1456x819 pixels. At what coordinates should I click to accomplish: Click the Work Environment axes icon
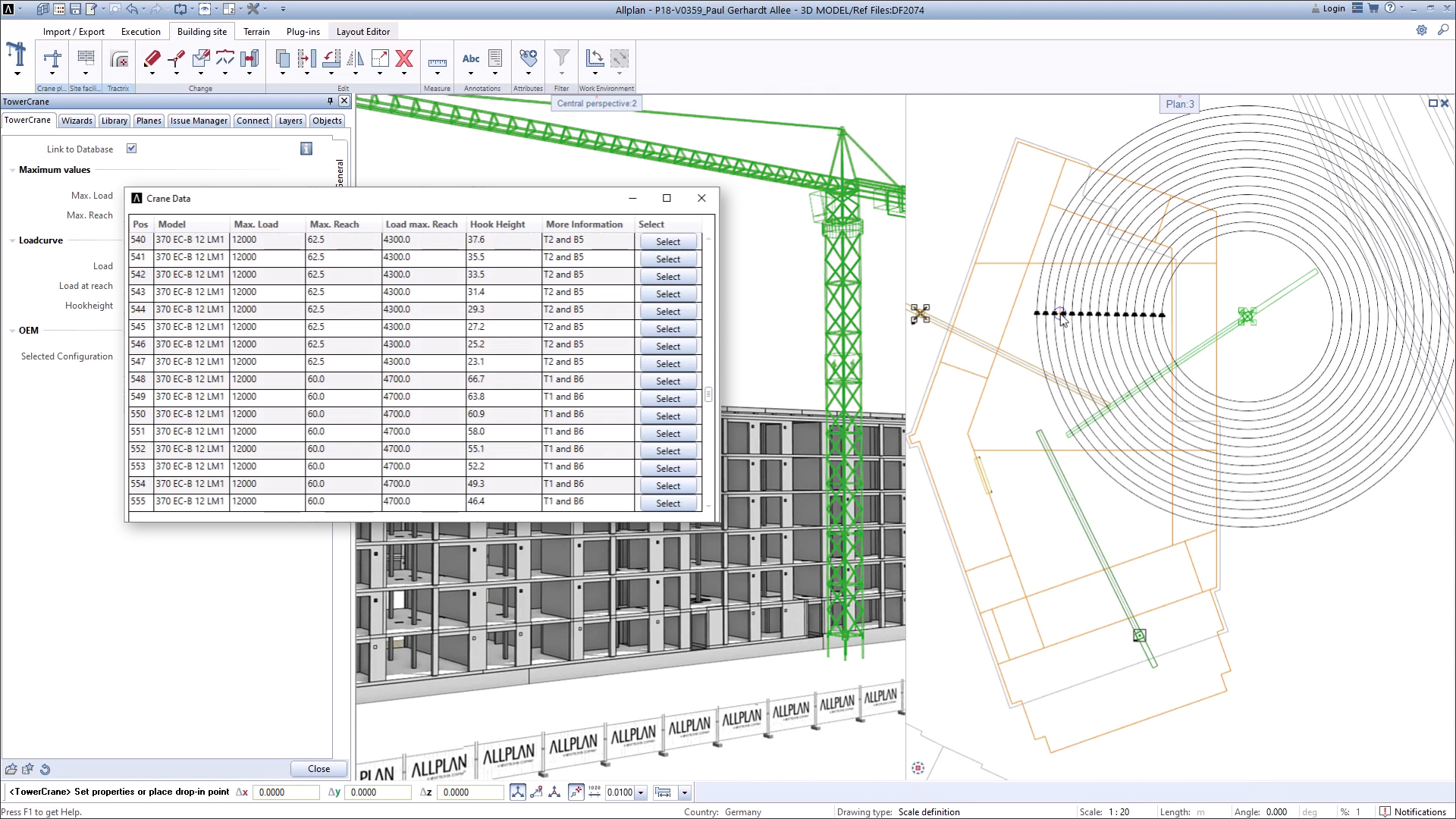coord(595,58)
